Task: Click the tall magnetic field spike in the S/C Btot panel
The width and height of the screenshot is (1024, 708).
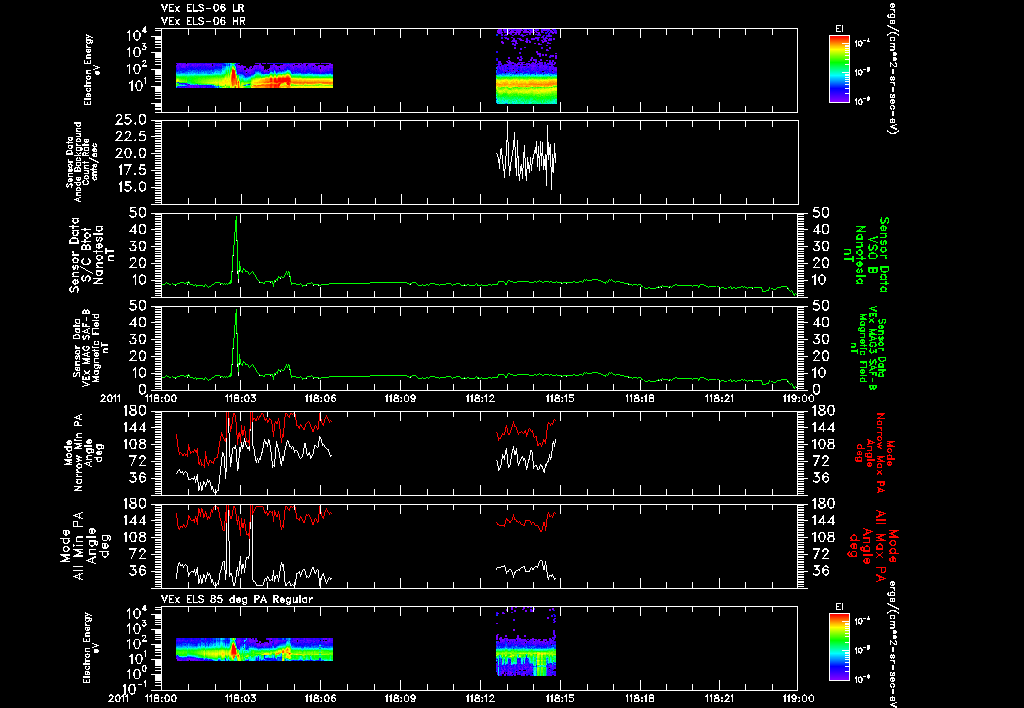Action: [236, 250]
